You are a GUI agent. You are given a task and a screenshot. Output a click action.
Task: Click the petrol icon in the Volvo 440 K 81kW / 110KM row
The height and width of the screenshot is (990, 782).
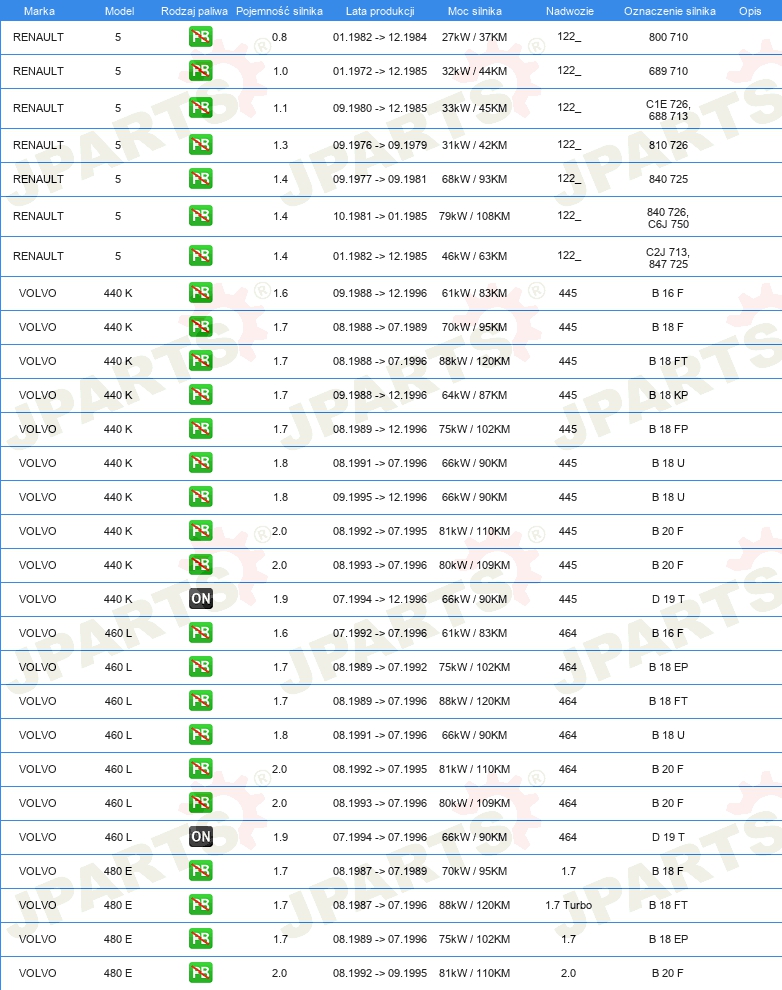(201, 531)
